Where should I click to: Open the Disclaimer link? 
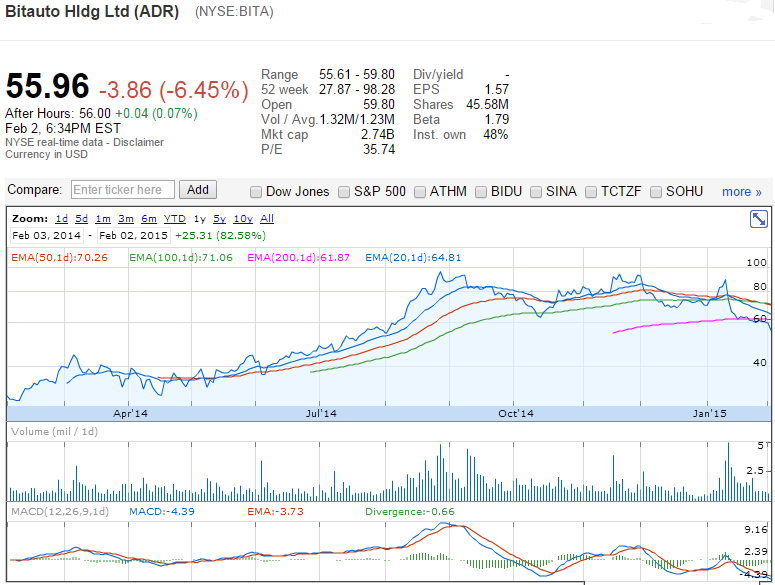[x=138, y=142]
